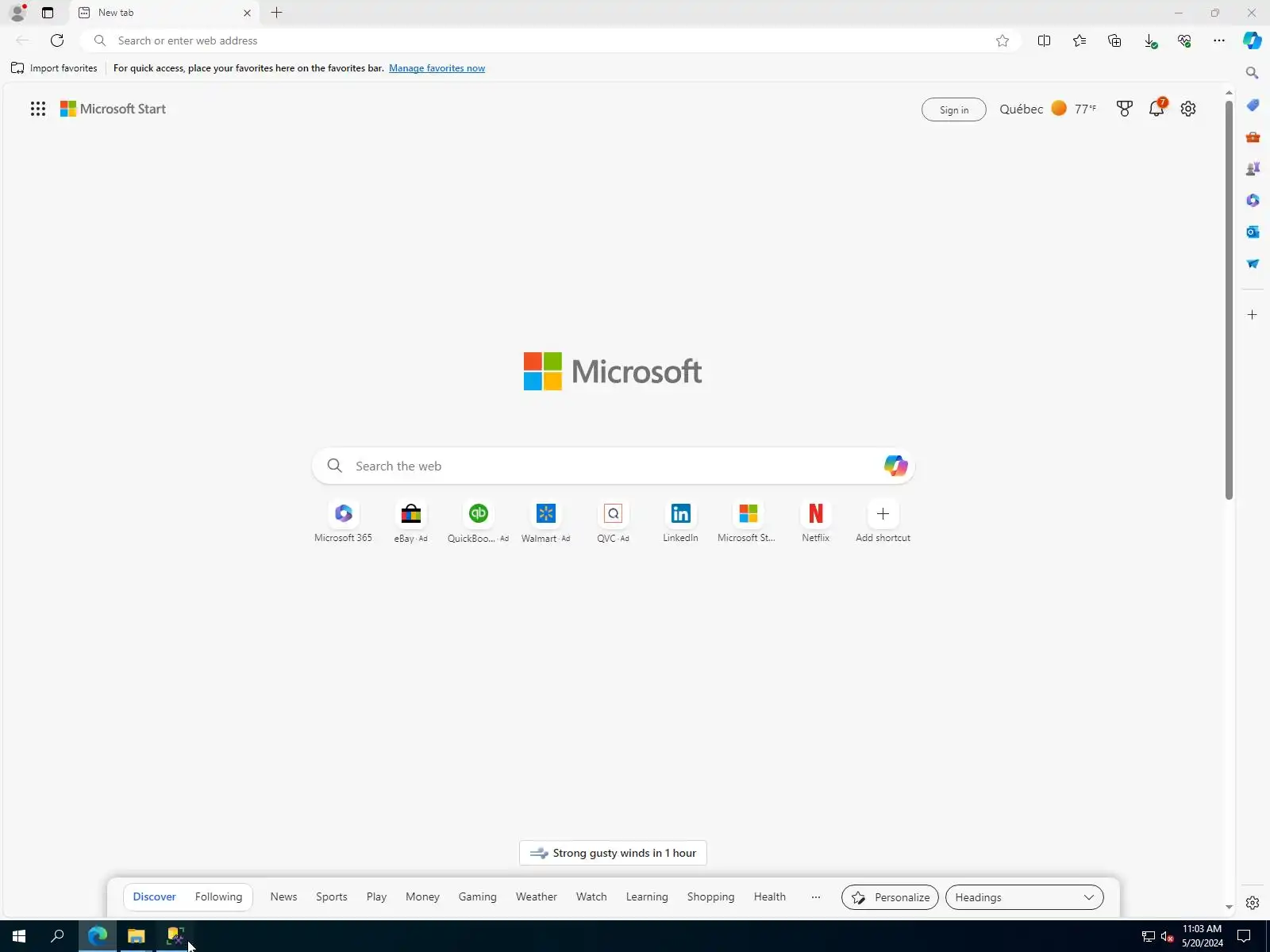Image resolution: width=1270 pixels, height=952 pixels.
Task: Click the address bar field
Action: coord(549,40)
